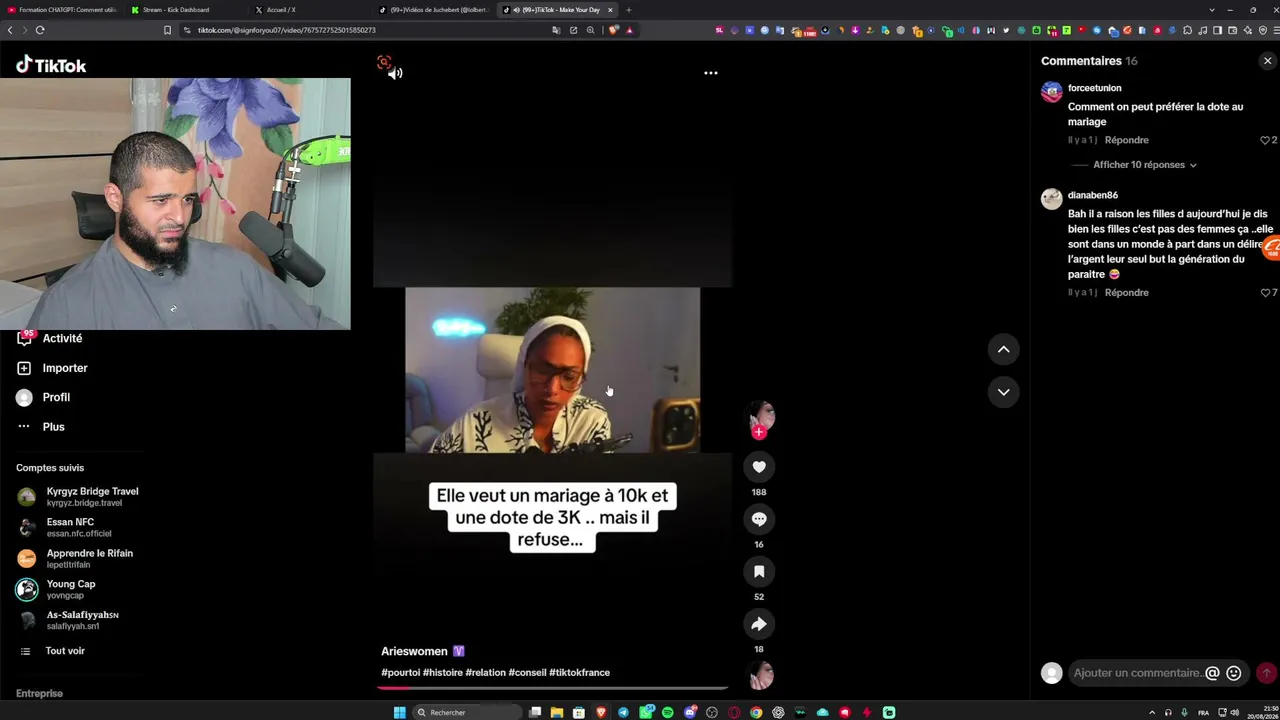Seek in the video progress bar
Viewport: 1280px width, 720px height.
553,688
